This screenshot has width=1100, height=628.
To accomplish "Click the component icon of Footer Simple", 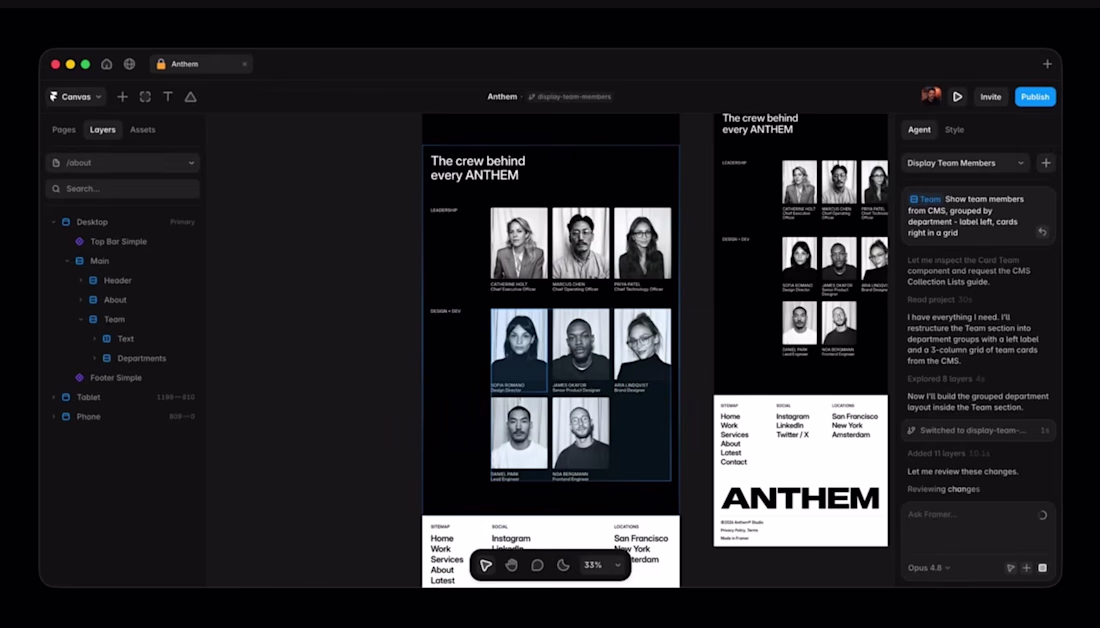I will coord(79,378).
